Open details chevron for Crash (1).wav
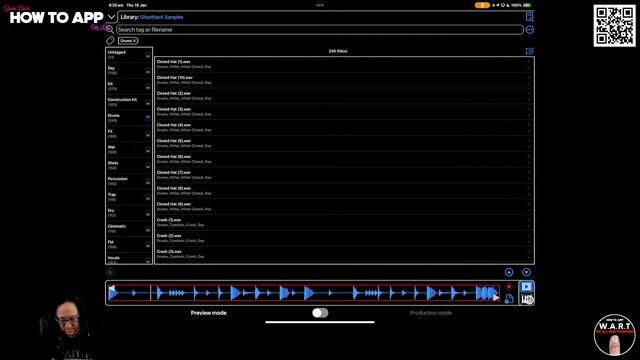The width and height of the screenshot is (640, 360). coord(529,222)
